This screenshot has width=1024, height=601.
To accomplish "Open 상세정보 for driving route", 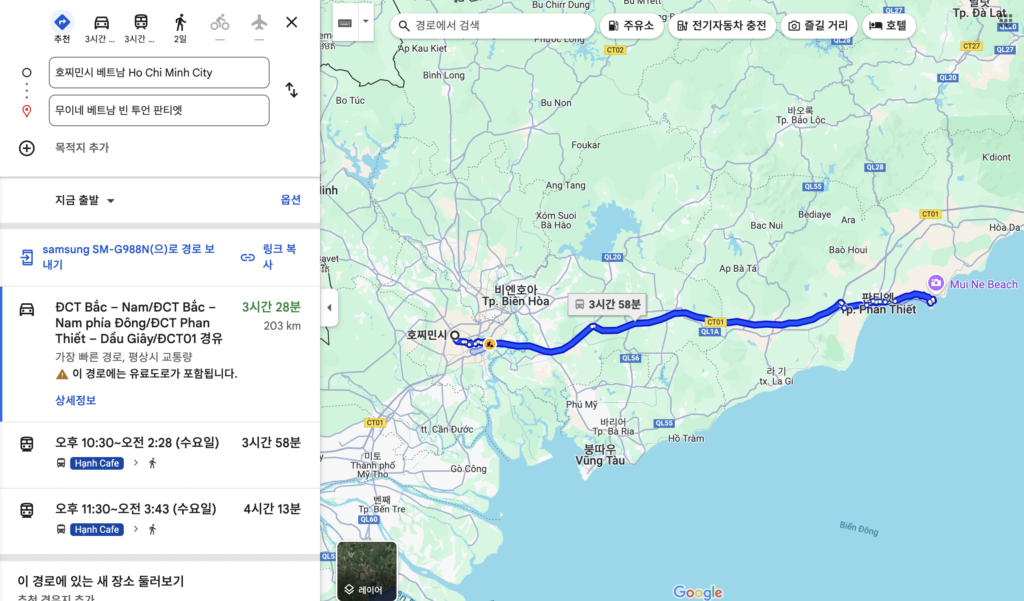I will 75,400.
